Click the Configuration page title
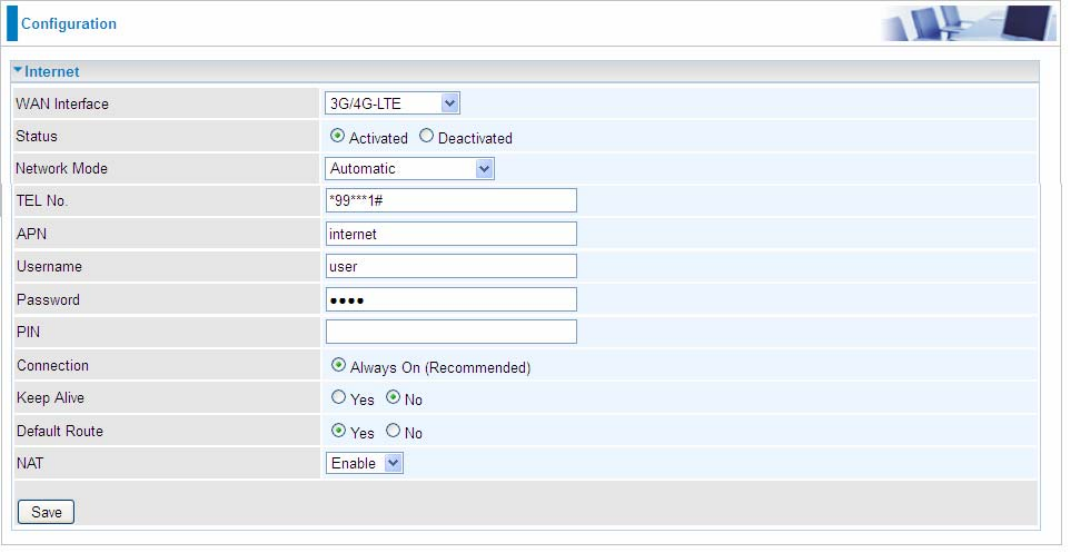The height and width of the screenshot is (552, 1070). tap(68, 24)
